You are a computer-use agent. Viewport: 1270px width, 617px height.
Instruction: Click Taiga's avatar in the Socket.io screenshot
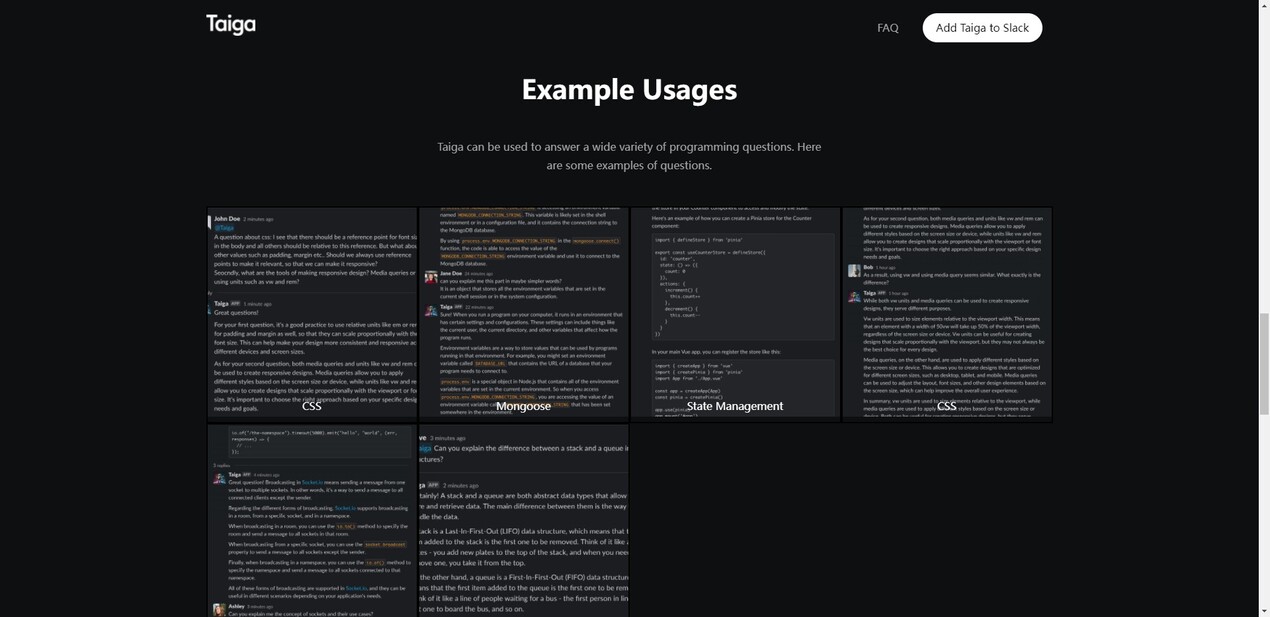click(219, 479)
